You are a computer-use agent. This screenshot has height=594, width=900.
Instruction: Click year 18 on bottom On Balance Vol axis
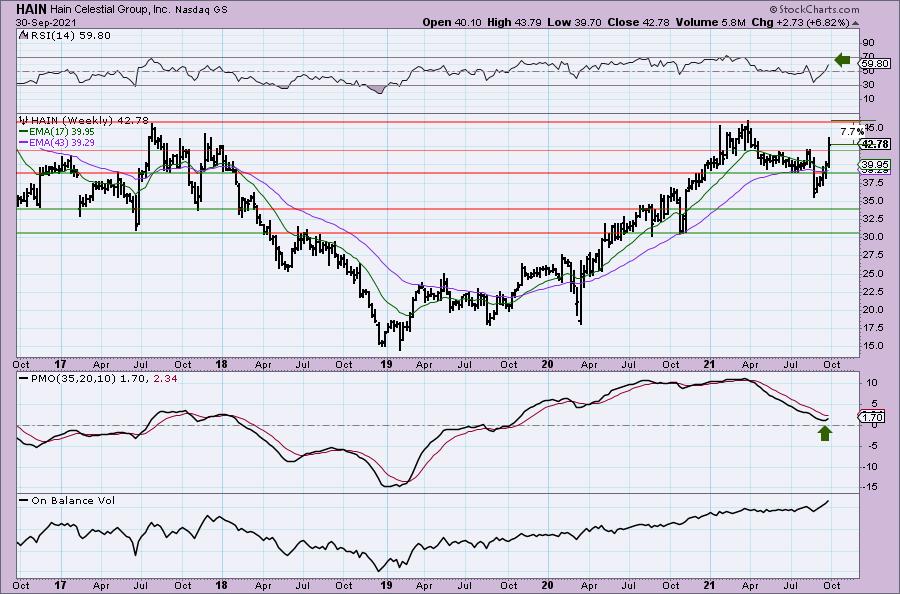pyautogui.click(x=222, y=585)
